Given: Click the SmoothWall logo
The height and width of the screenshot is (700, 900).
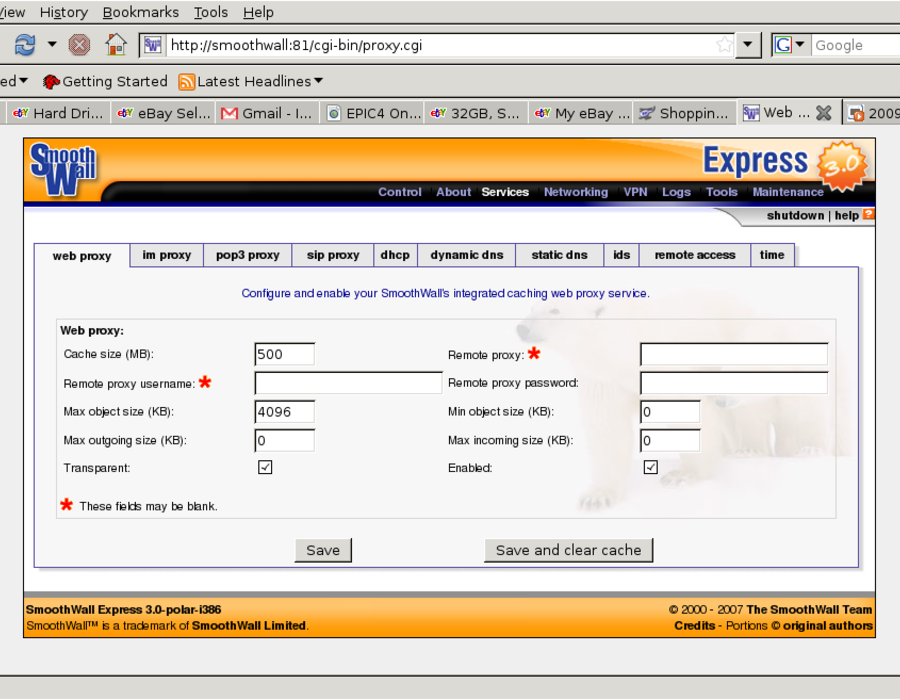Looking at the screenshot, I should (x=63, y=169).
